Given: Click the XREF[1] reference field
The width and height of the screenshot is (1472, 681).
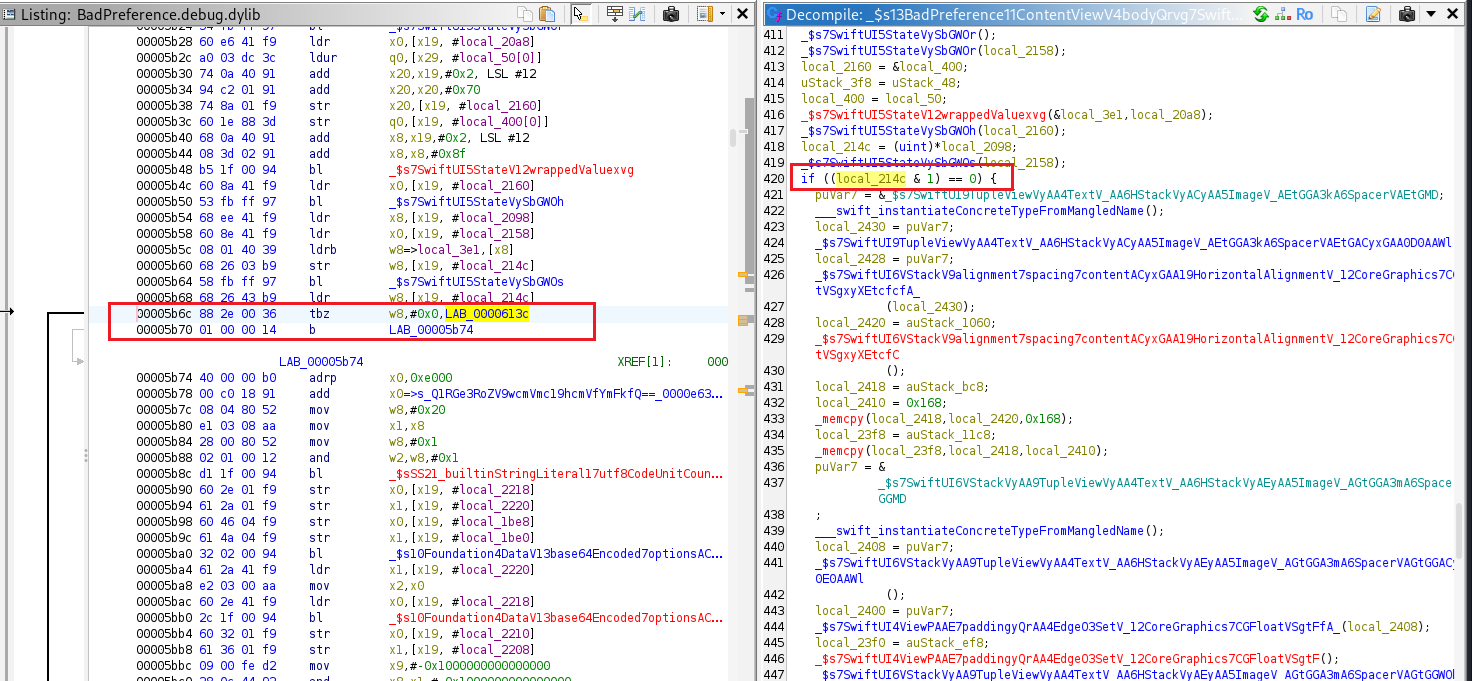Looking at the screenshot, I should (x=645, y=360).
